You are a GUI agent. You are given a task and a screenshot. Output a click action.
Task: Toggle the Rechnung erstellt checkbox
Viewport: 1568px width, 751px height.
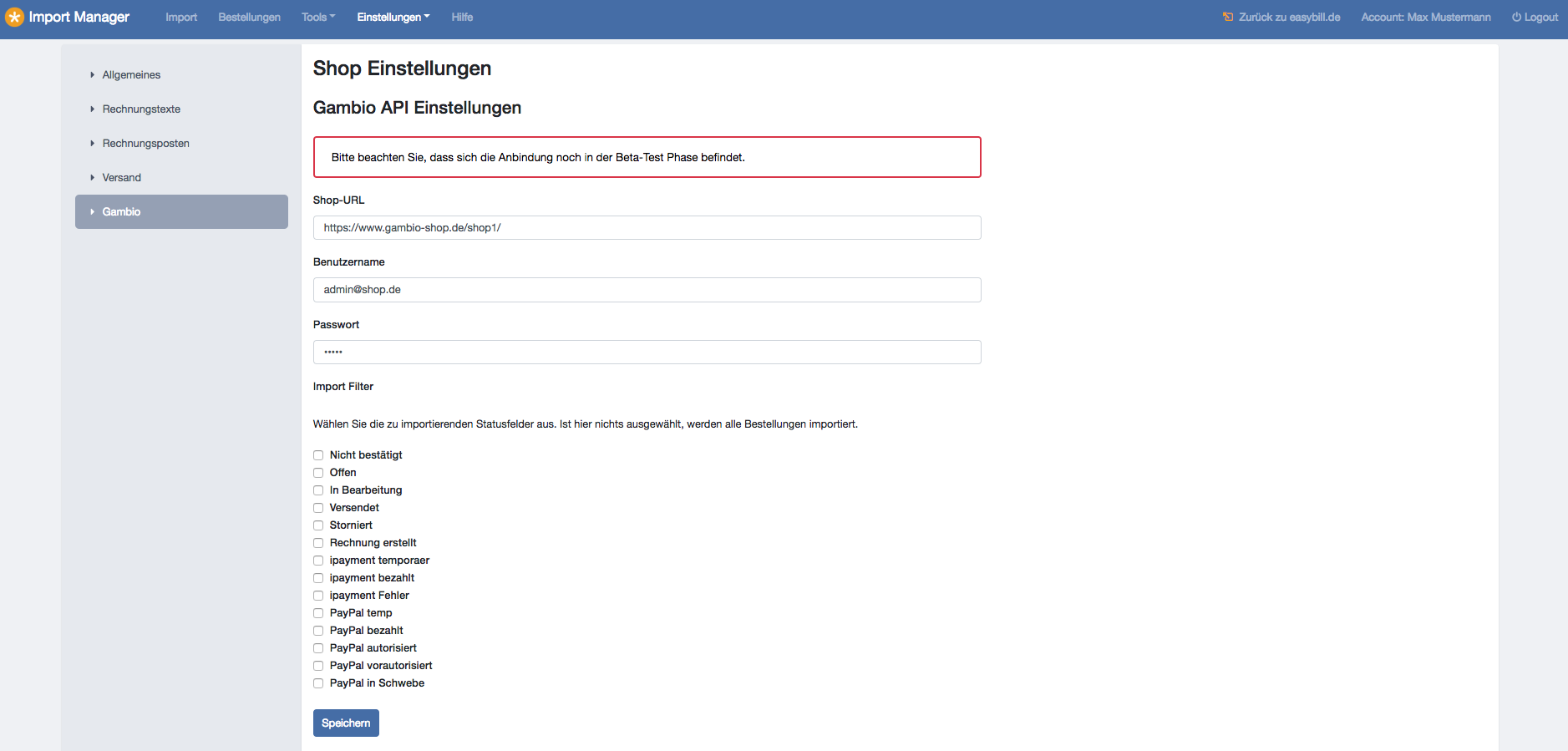[x=318, y=543]
